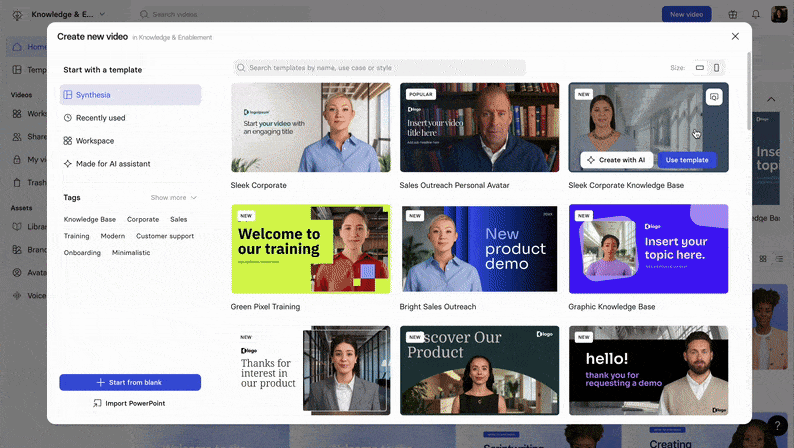The height and width of the screenshot is (448, 794).
Task: Open Bright Sales Outreach template
Action: 480,249
